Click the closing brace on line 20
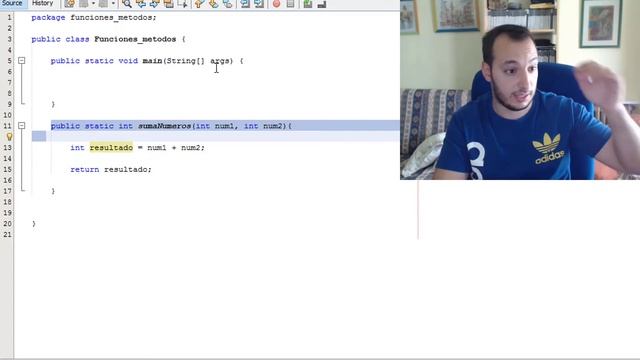This screenshot has width=640, height=360. pyautogui.click(x=33, y=224)
